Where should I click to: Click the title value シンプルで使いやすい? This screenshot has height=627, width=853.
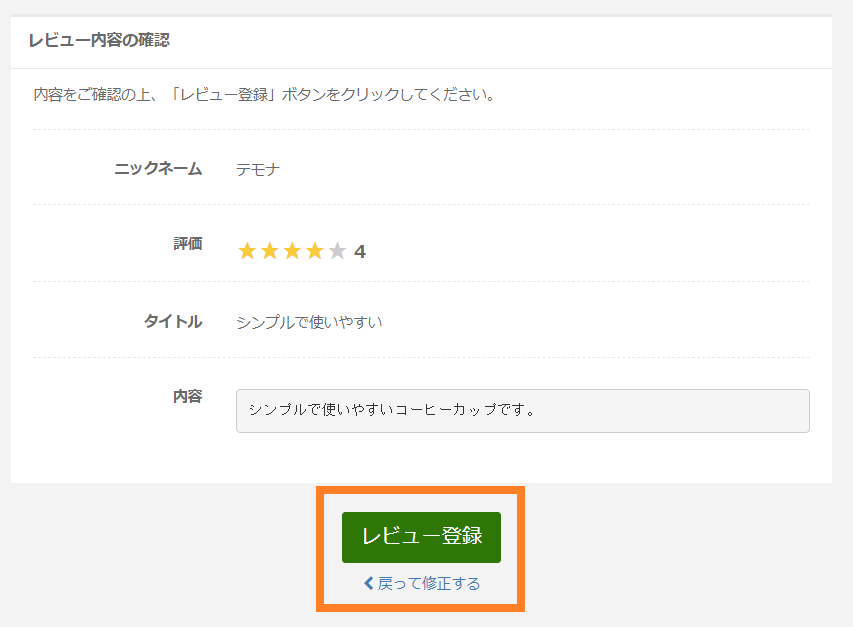(x=309, y=322)
